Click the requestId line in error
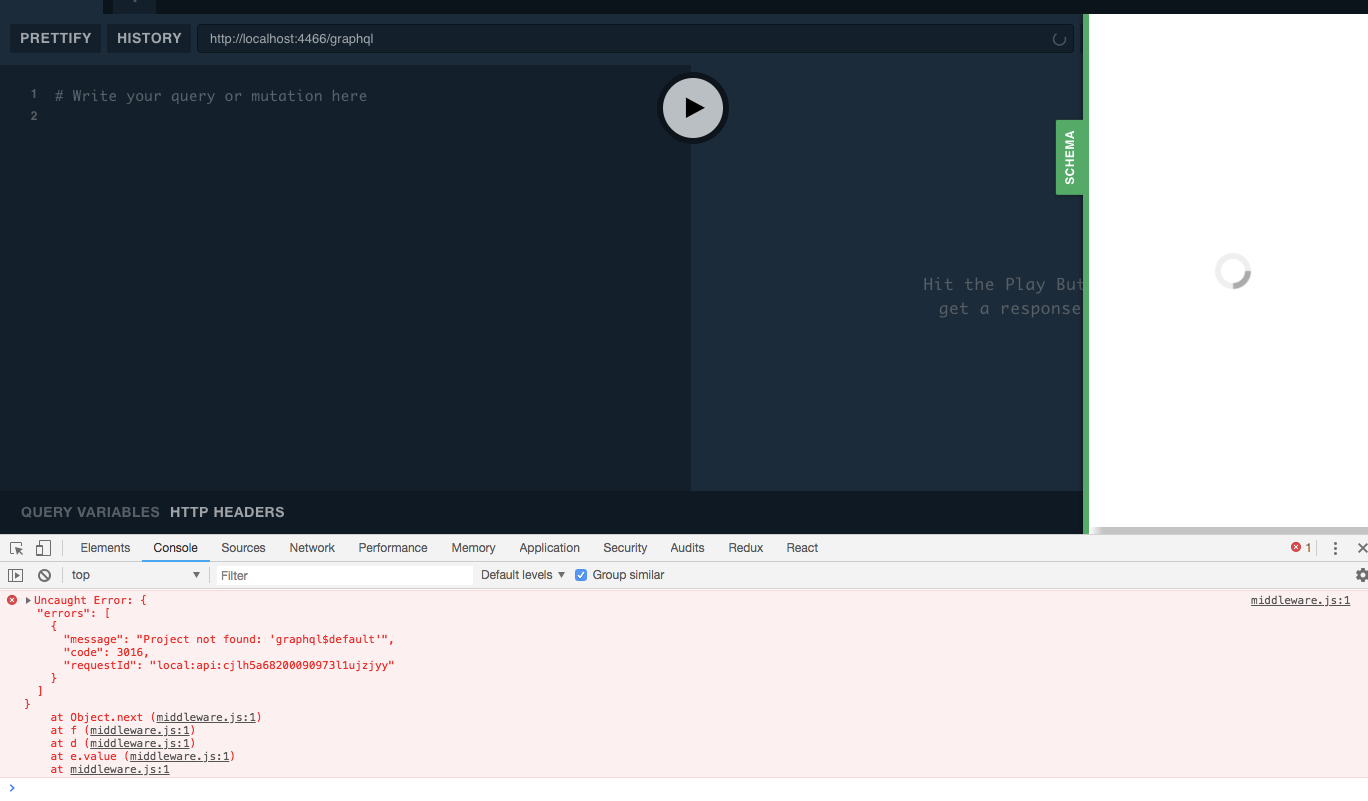 tap(229, 665)
